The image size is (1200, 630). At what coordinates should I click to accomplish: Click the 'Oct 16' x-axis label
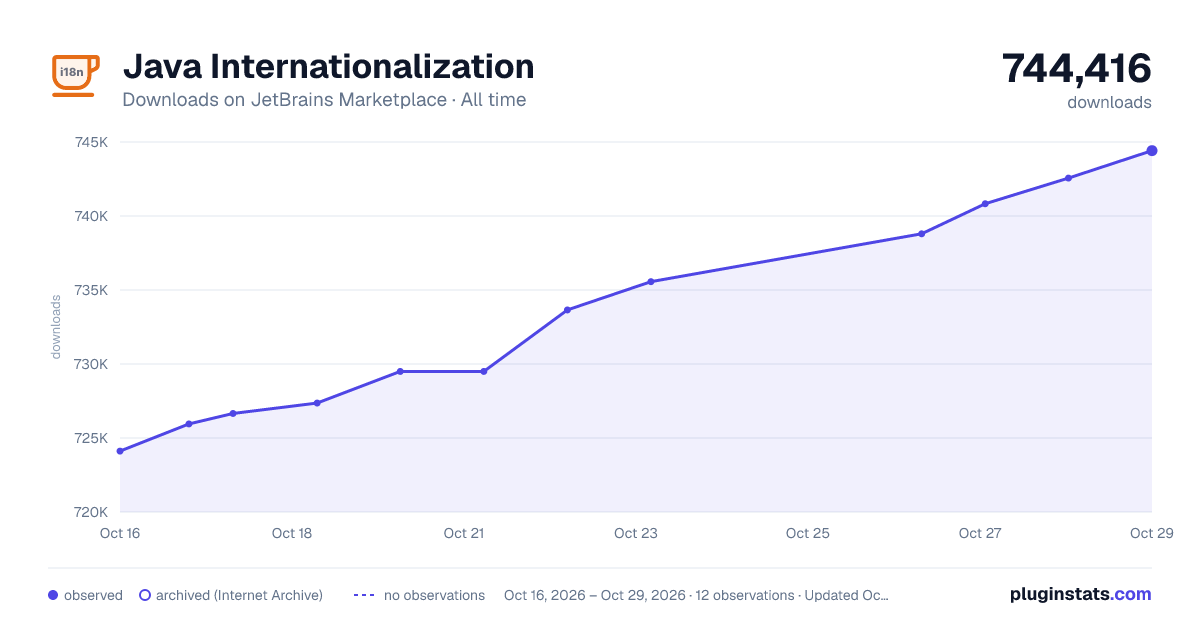click(x=120, y=533)
